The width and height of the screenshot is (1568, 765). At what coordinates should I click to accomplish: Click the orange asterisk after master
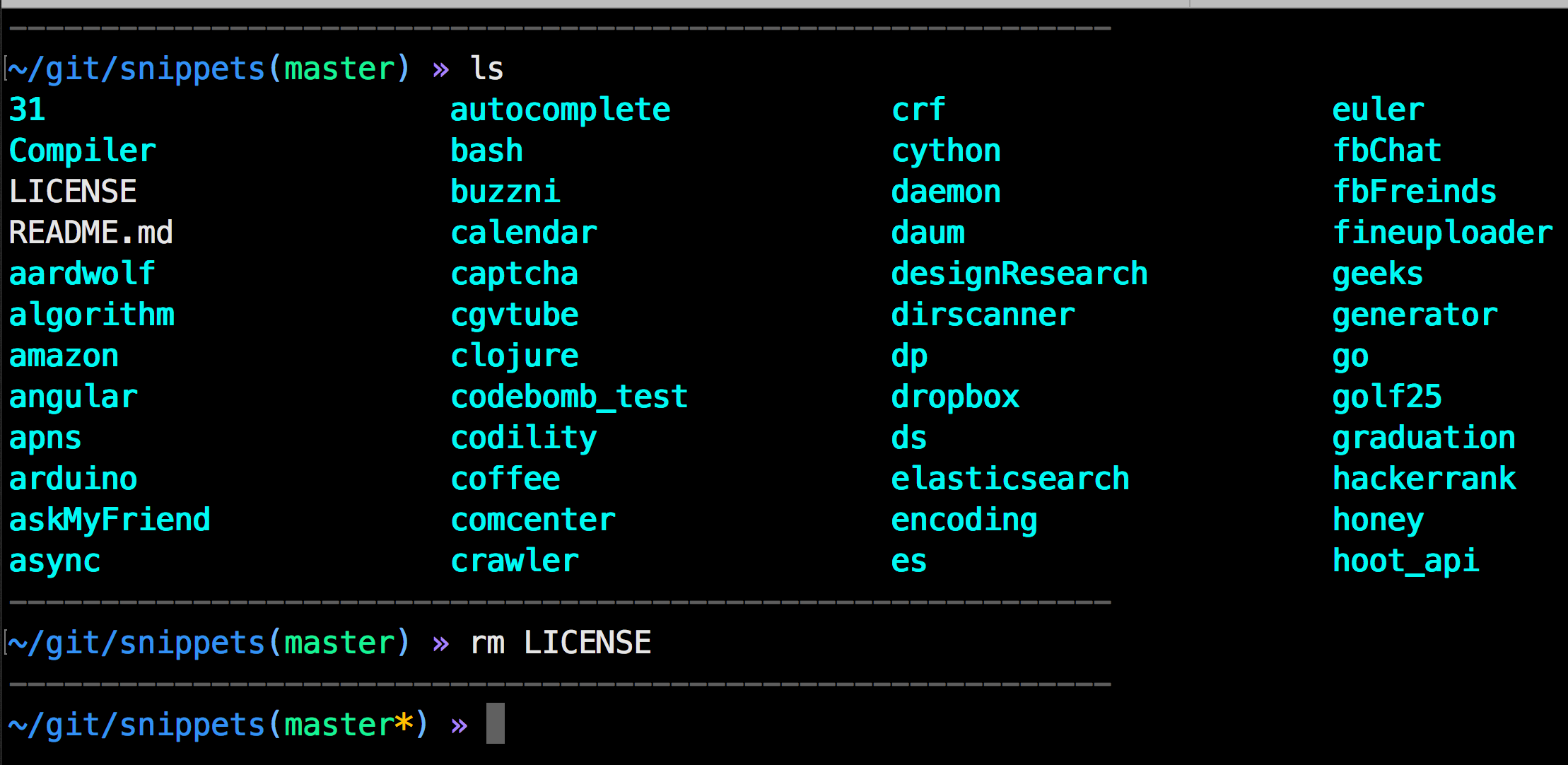pyautogui.click(x=404, y=723)
